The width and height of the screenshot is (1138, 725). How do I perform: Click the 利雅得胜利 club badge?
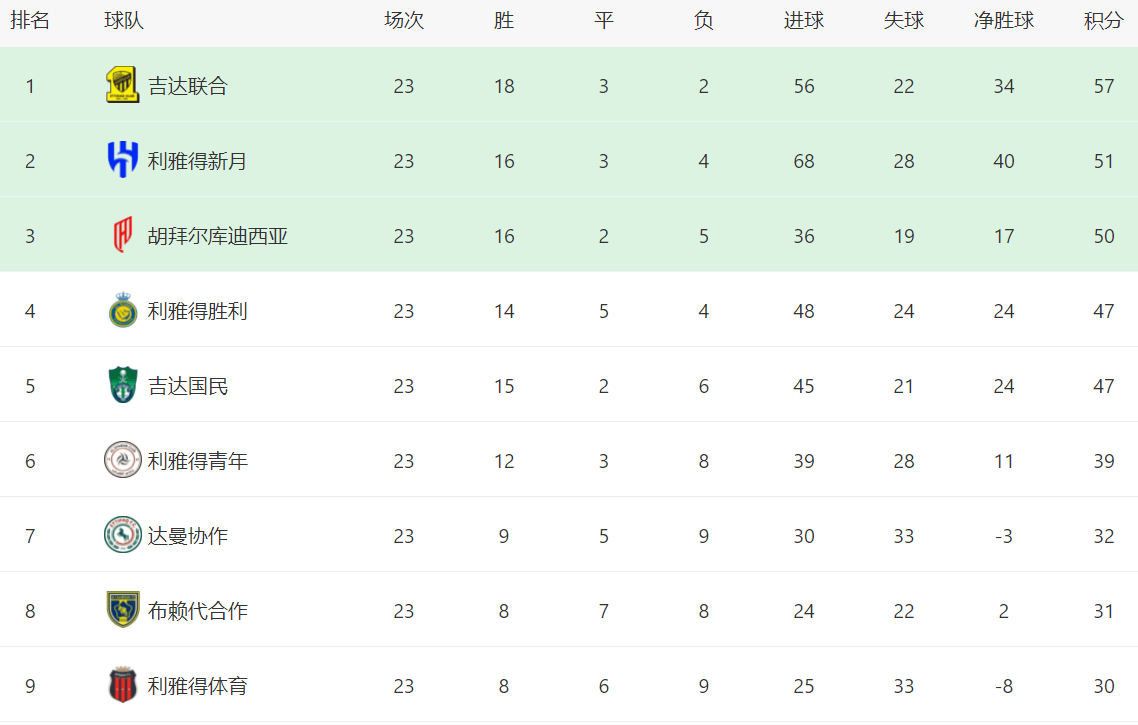point(122,311)
